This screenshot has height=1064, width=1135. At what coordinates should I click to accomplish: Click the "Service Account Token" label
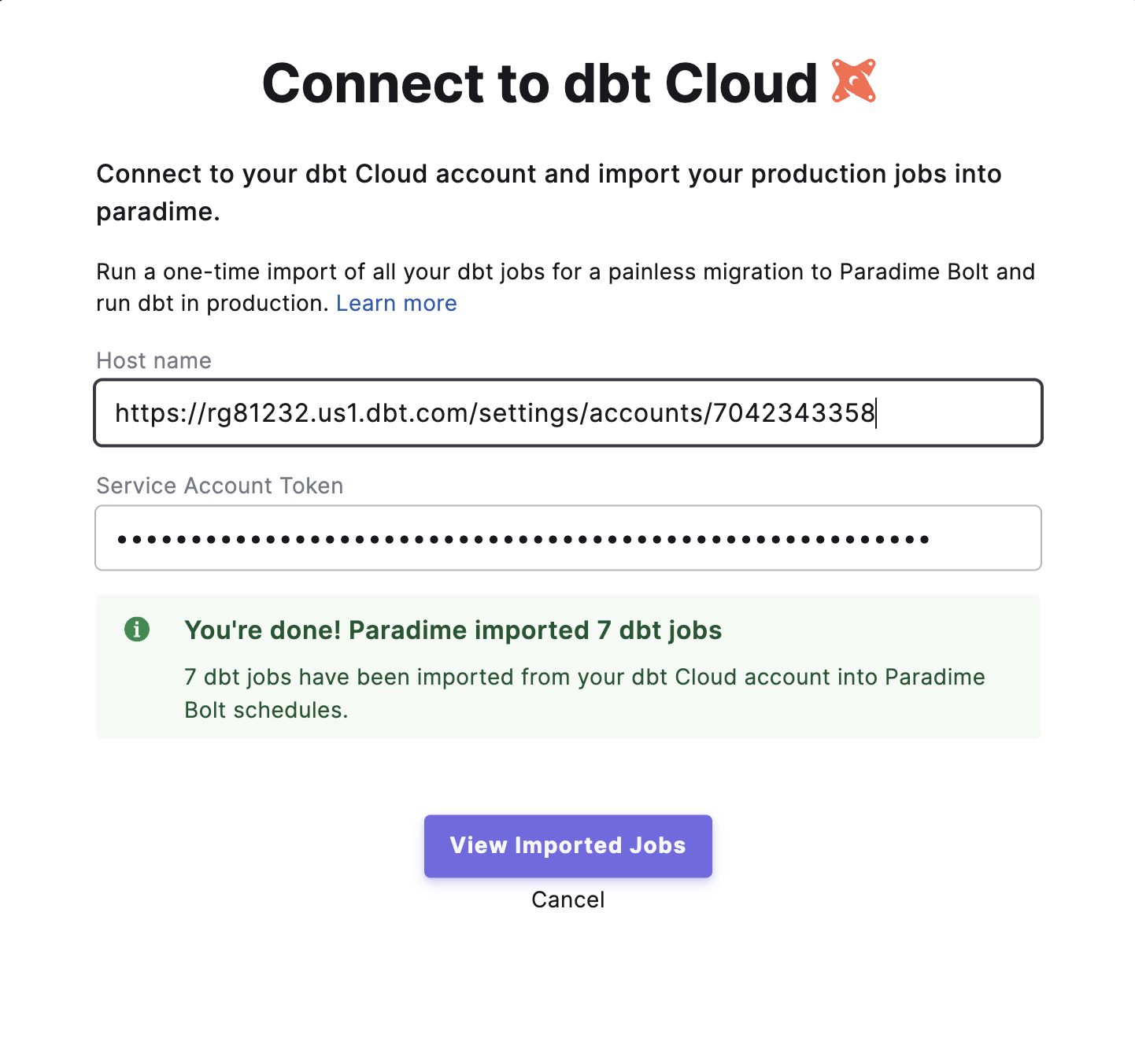tap(220, 486)
